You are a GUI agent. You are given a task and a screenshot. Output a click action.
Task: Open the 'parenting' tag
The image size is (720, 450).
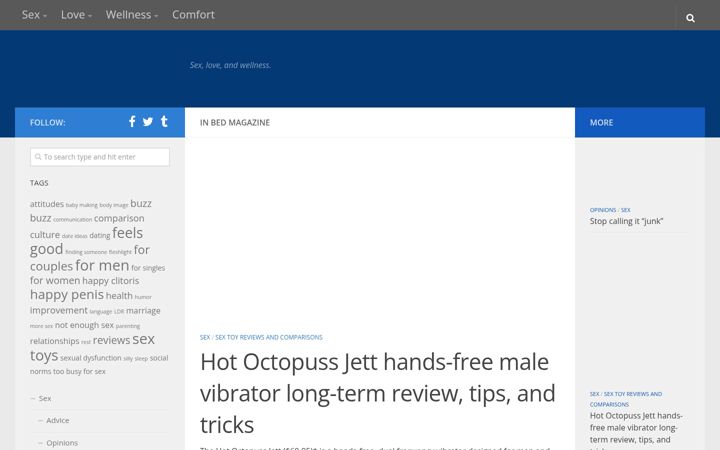[128, 326]
